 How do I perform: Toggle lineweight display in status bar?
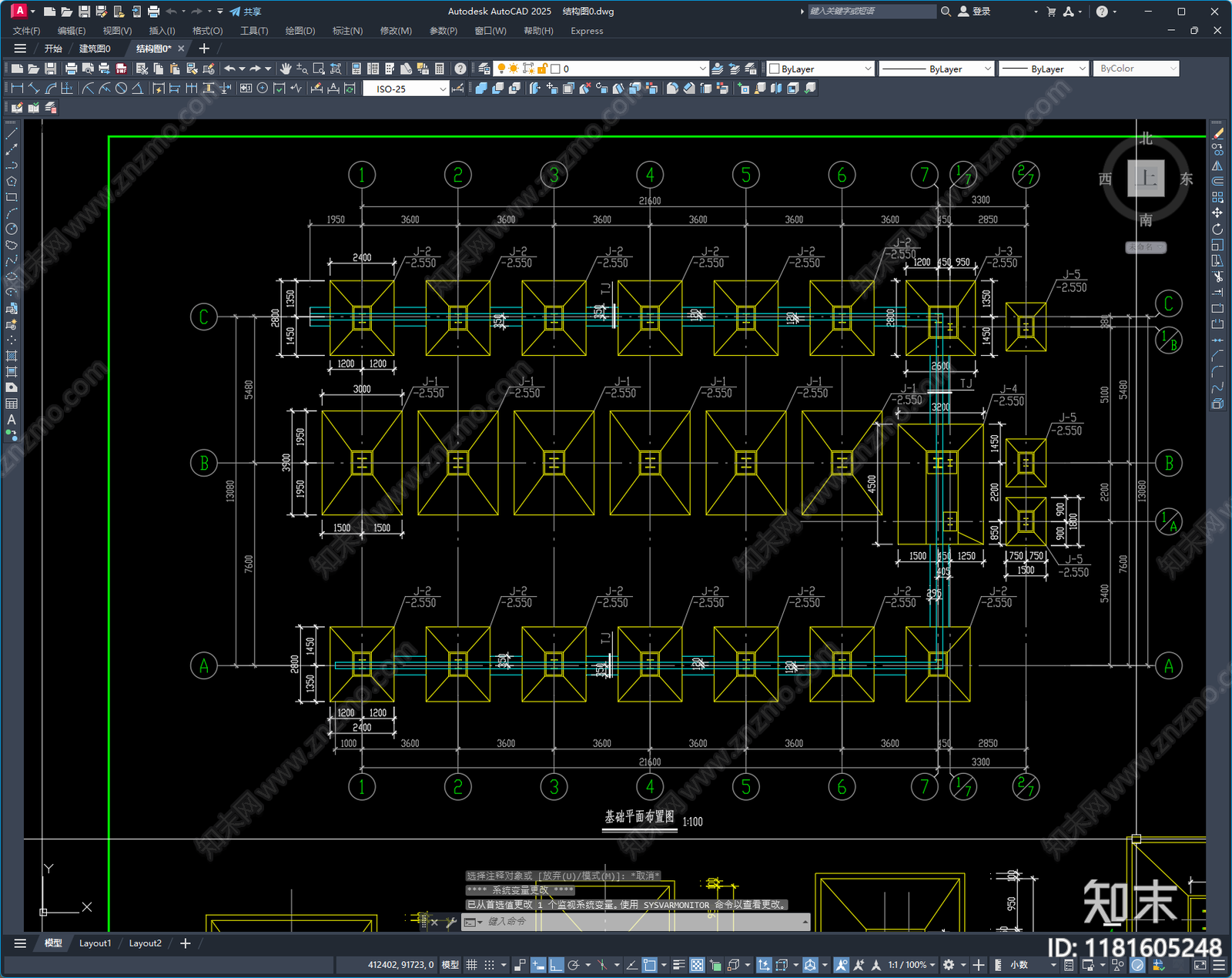679,965
